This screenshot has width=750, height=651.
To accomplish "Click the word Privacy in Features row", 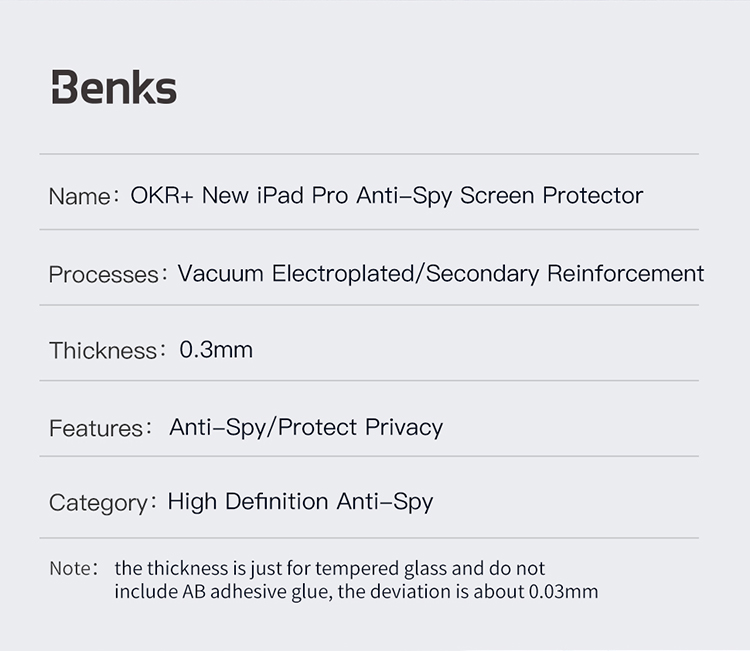I will coord(404,428).
